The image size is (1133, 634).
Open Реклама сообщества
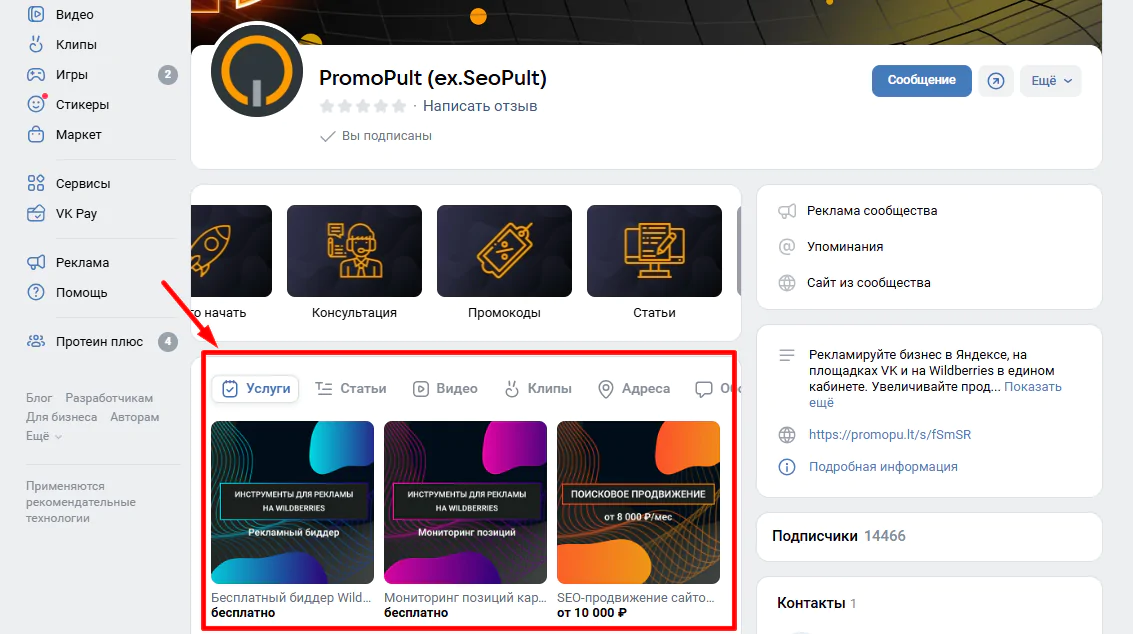[x=871, y=211]
